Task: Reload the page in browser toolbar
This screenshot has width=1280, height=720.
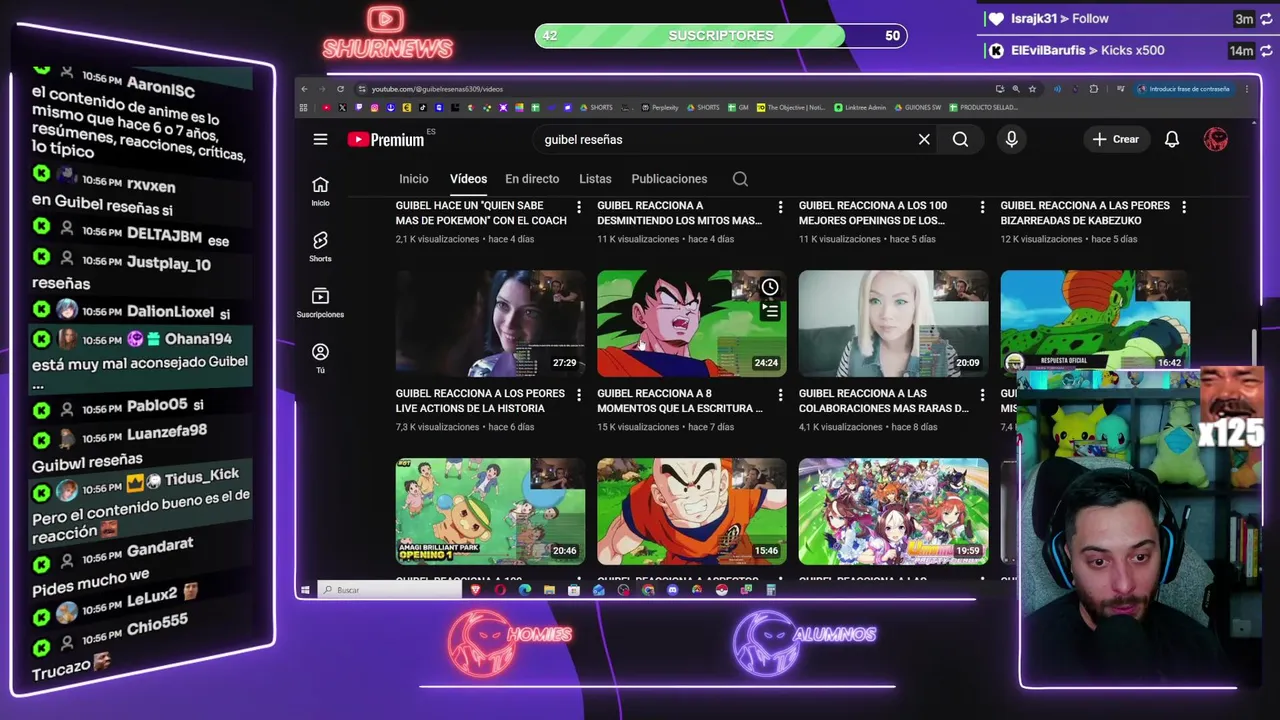Action: pyautogui.click(x=340, y=89)
